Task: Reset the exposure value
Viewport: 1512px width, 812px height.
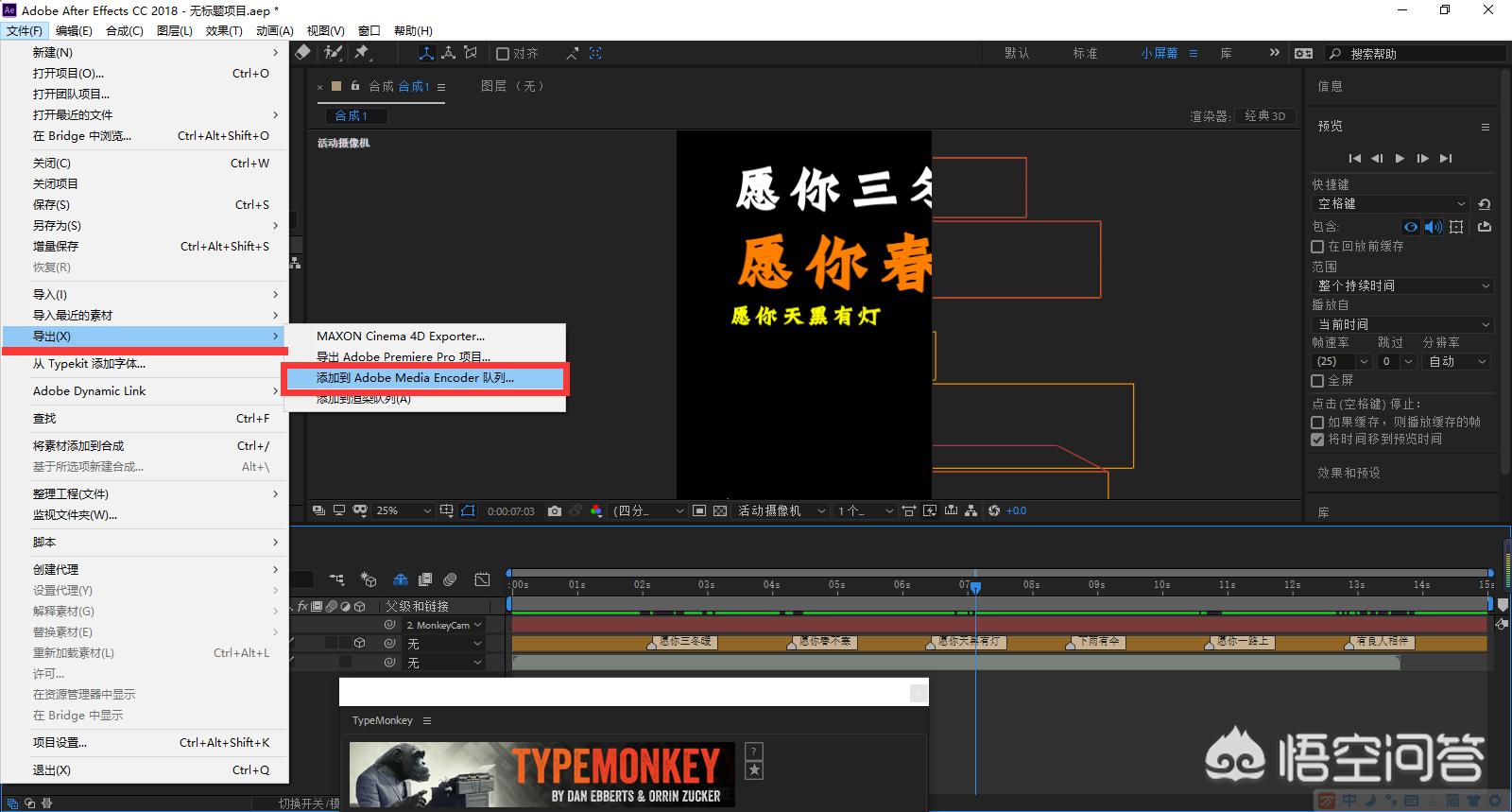Action: click(x=993, y=510)
